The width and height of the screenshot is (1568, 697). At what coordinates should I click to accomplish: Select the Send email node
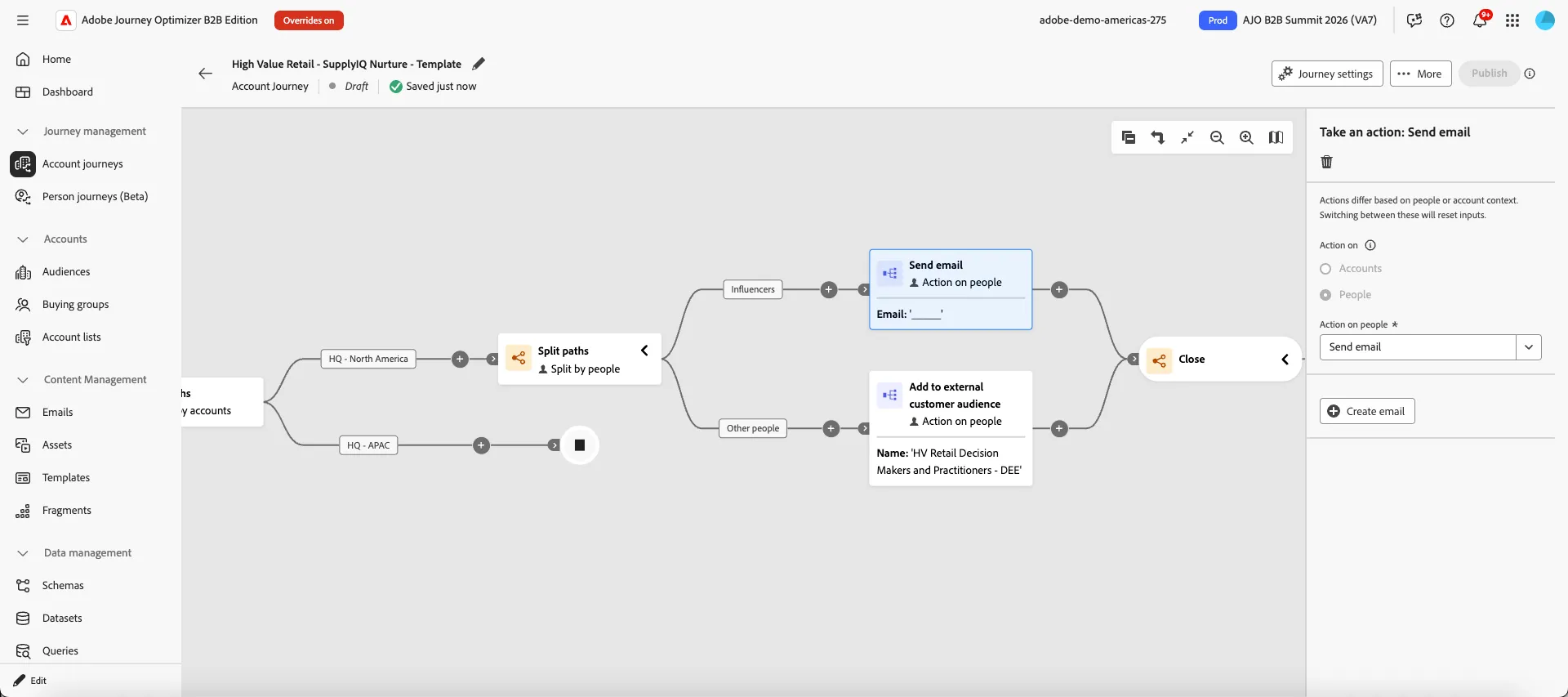(x=951, y=289)
